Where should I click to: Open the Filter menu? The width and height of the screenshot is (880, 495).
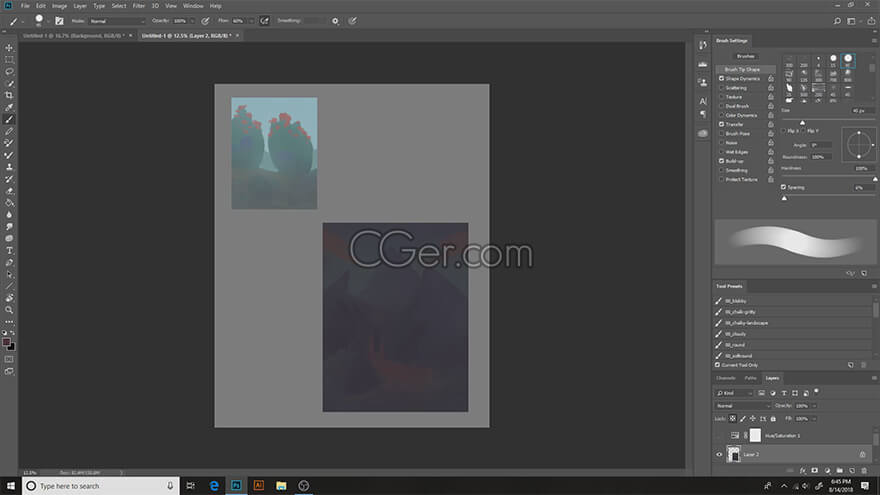tap(139, 6)
